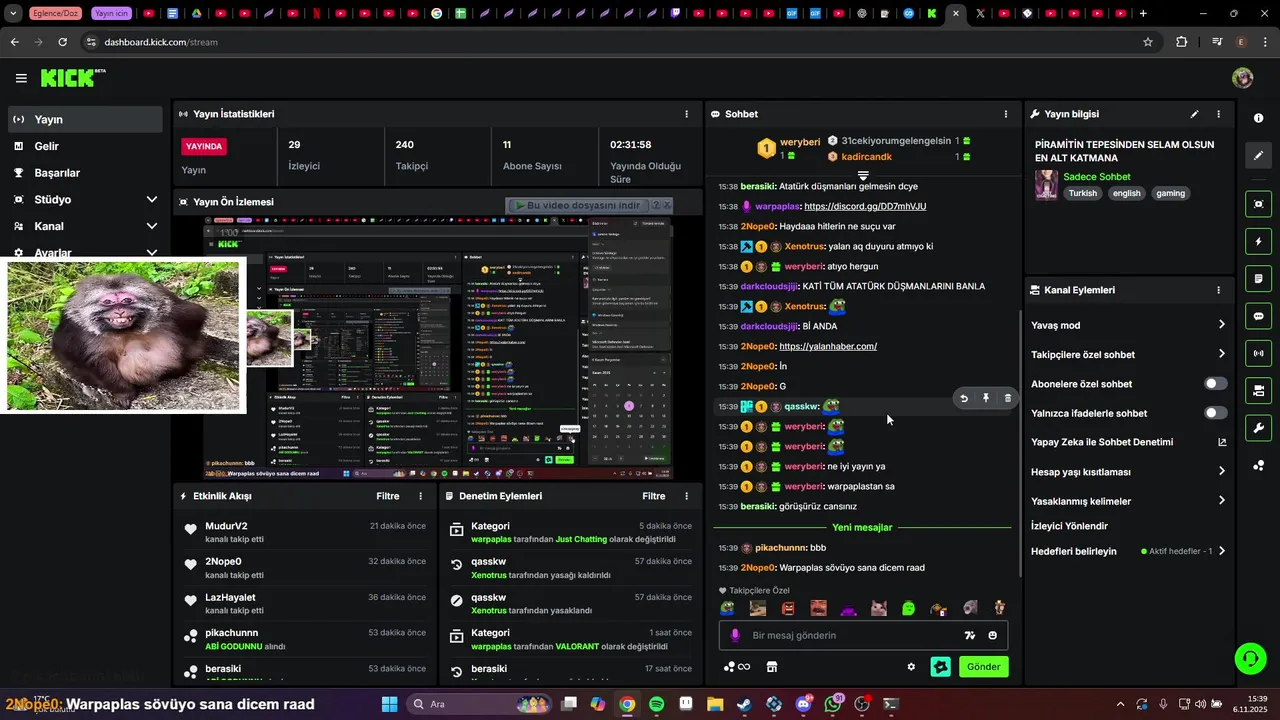Toggle the lightning activity feed icon in sidebar
1280x720 pixels.
click(x=1258, y=242)
